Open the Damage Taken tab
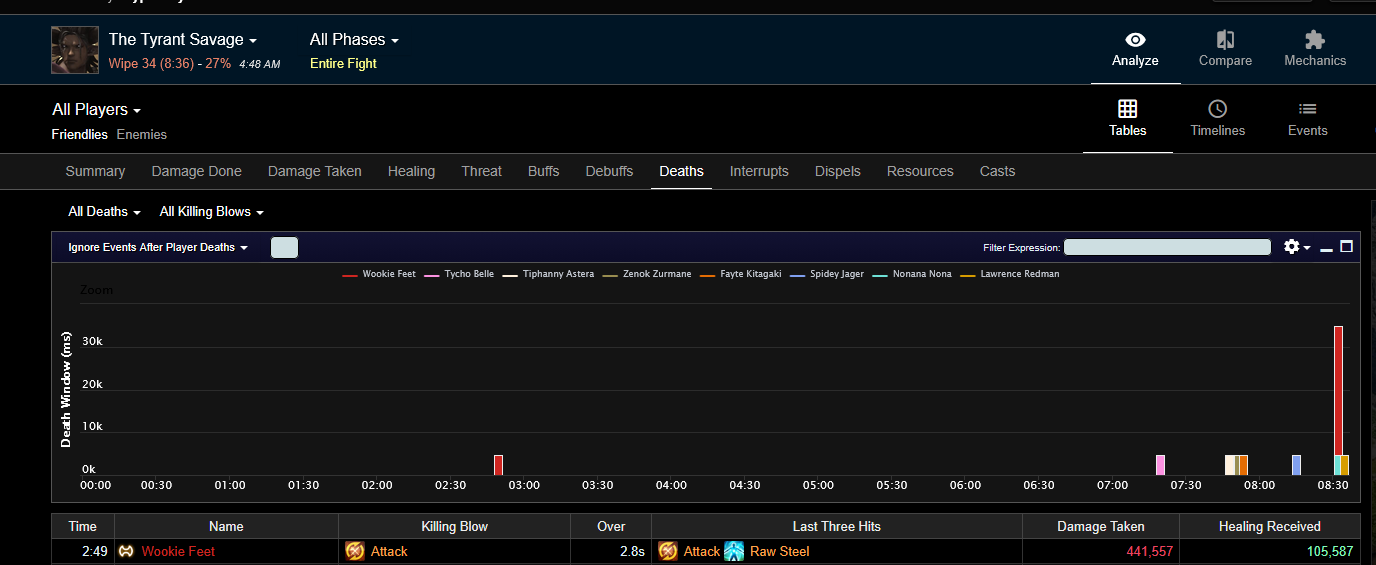The image size is (1376, 565). (x=315, y=171)
